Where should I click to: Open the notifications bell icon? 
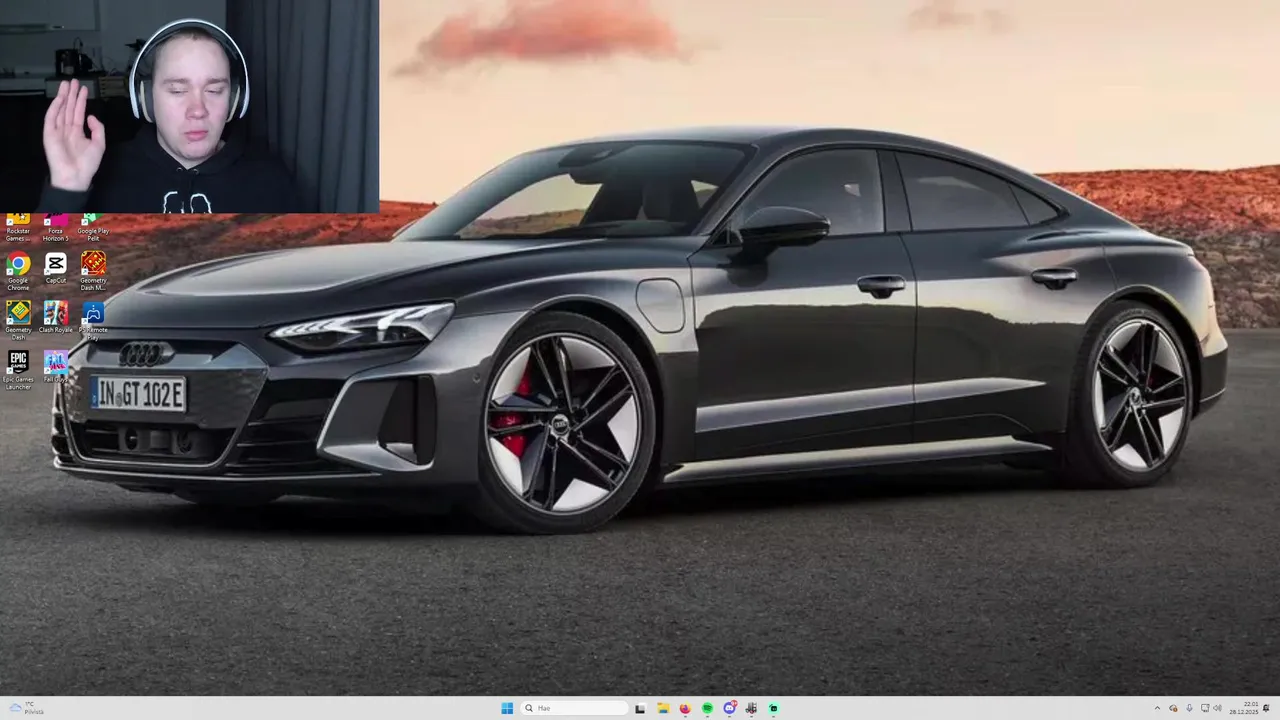[x=1266, y=708]
